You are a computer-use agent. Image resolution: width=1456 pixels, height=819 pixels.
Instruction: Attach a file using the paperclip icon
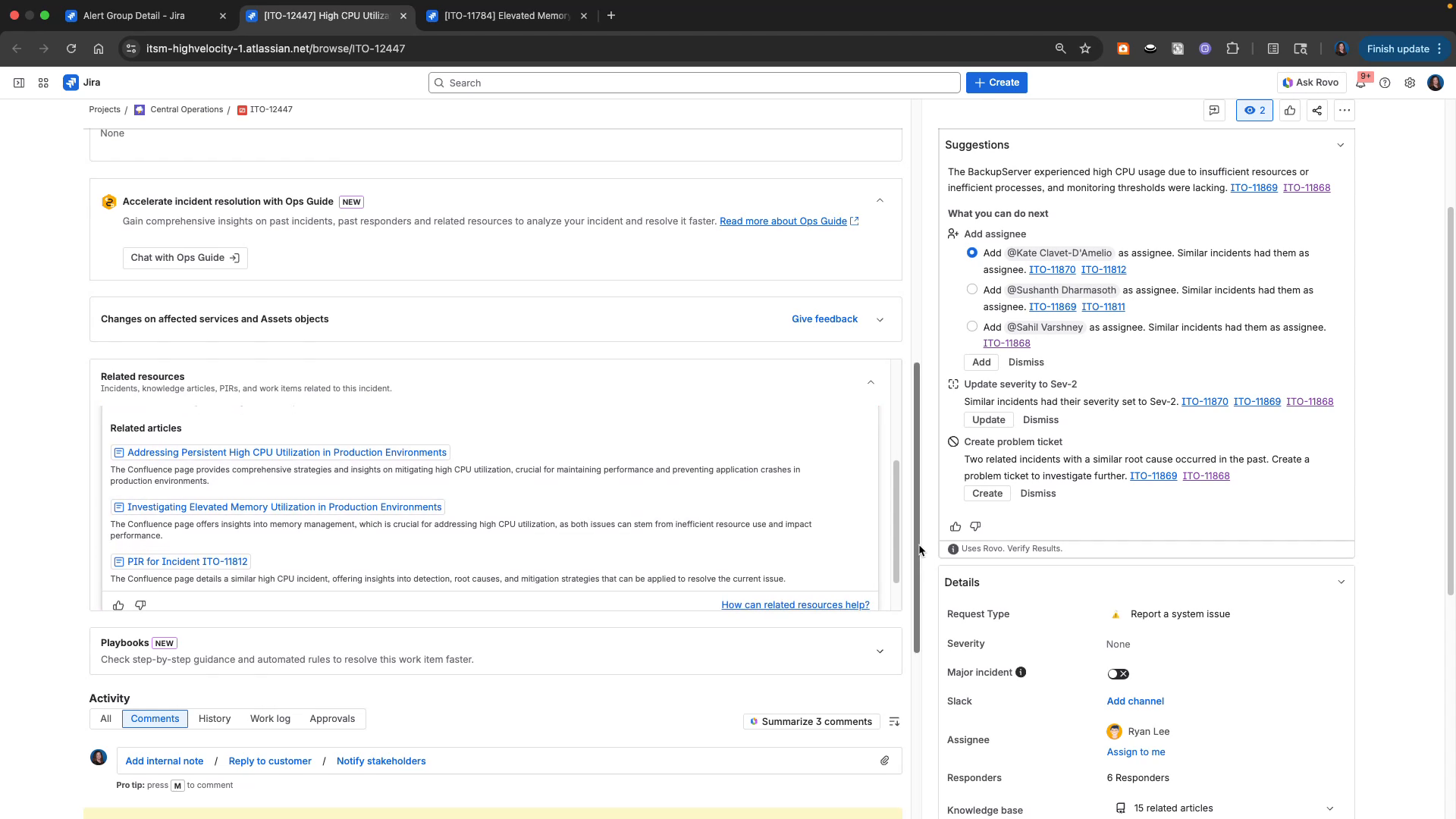(884, 761)
